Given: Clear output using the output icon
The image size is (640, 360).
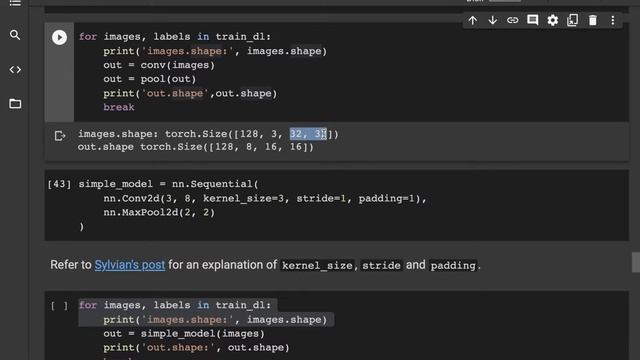Looking at the screenshot, I should pyautogui.click(x=60, y=136).
